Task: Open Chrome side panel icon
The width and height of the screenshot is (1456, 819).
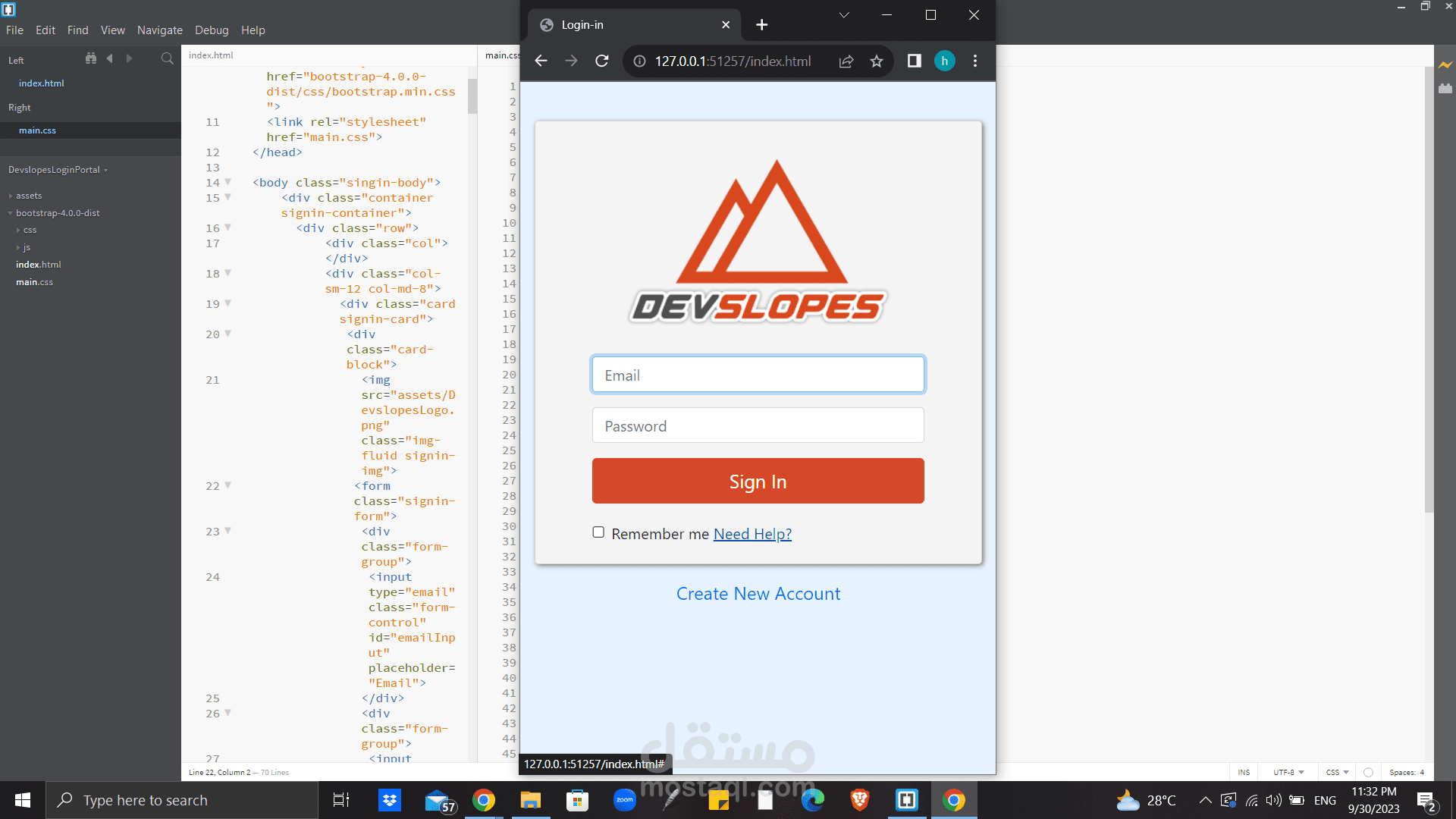Action: pos(914,61)
